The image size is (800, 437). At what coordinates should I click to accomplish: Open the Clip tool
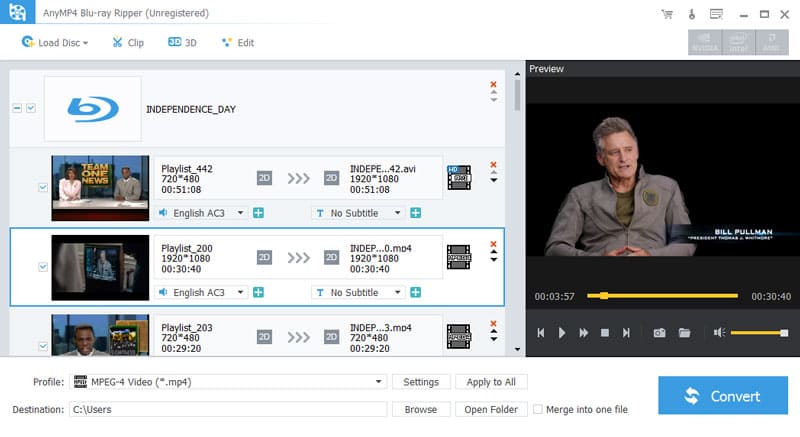click(128, 42)
